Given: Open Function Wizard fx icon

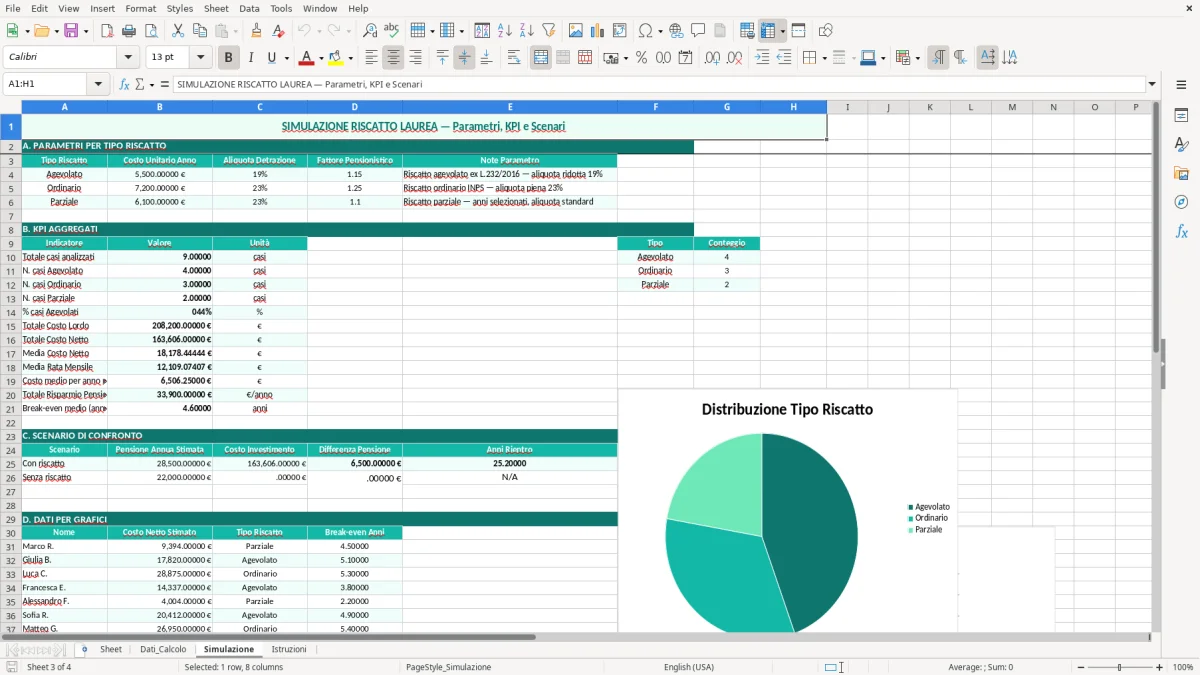Looking at the screenshot, I should click(x=124, y=84).
